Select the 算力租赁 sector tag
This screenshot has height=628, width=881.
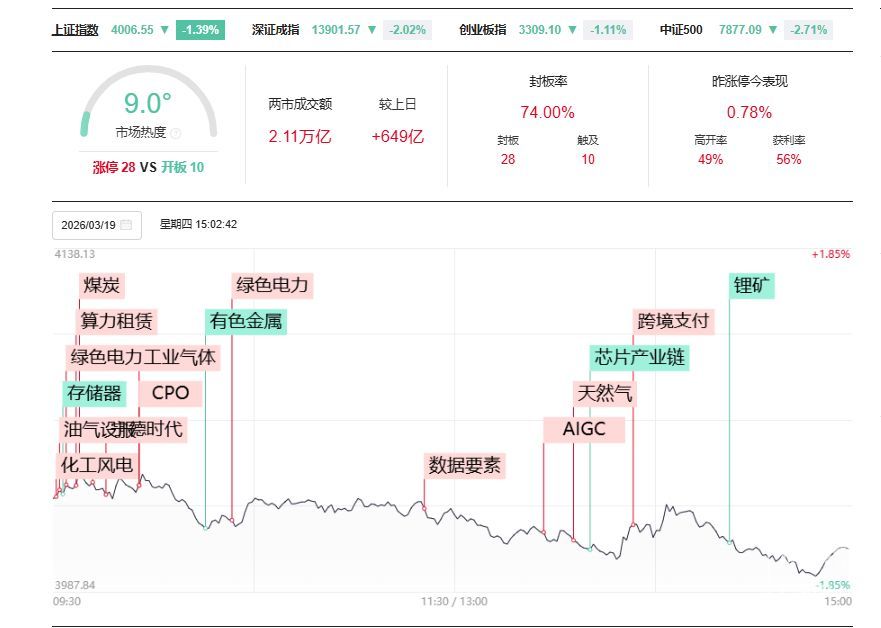(x=116, y=321)
